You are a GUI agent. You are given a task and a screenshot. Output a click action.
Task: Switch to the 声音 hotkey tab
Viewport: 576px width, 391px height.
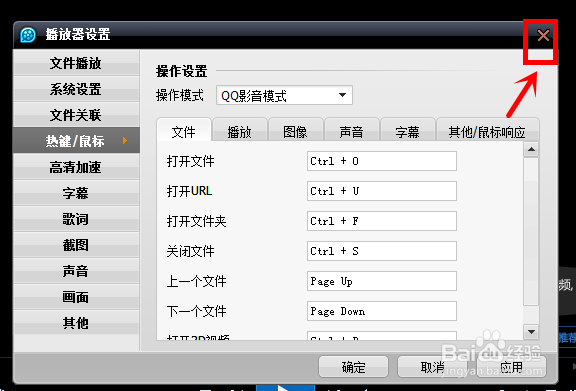point(352,130)
